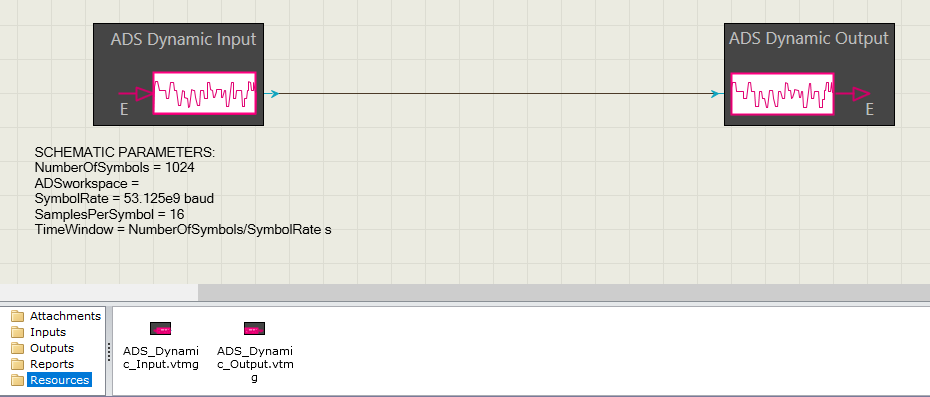Viewport: 930px width, 397px height.
Task: Click the magenta E input arrow in ADS Dynamic Input
Action: coord(136,94)
